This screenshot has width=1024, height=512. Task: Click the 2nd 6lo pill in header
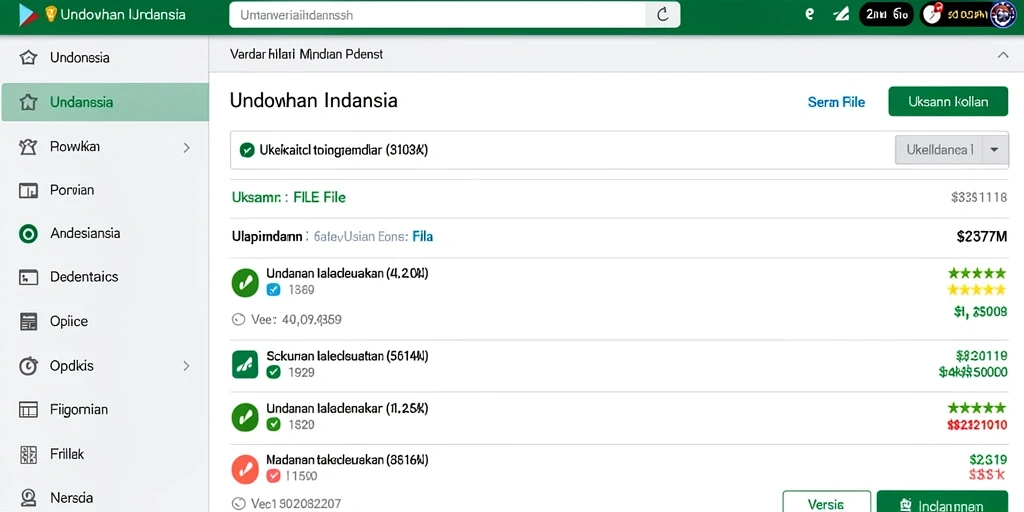click(x=886, y=14)
